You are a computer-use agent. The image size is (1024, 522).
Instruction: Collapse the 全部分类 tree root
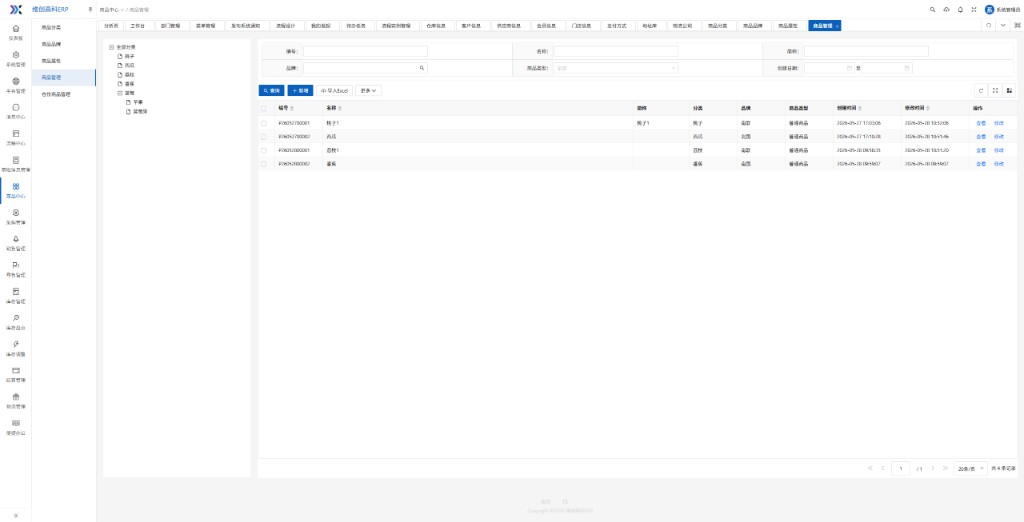click(x=112, y=47)
